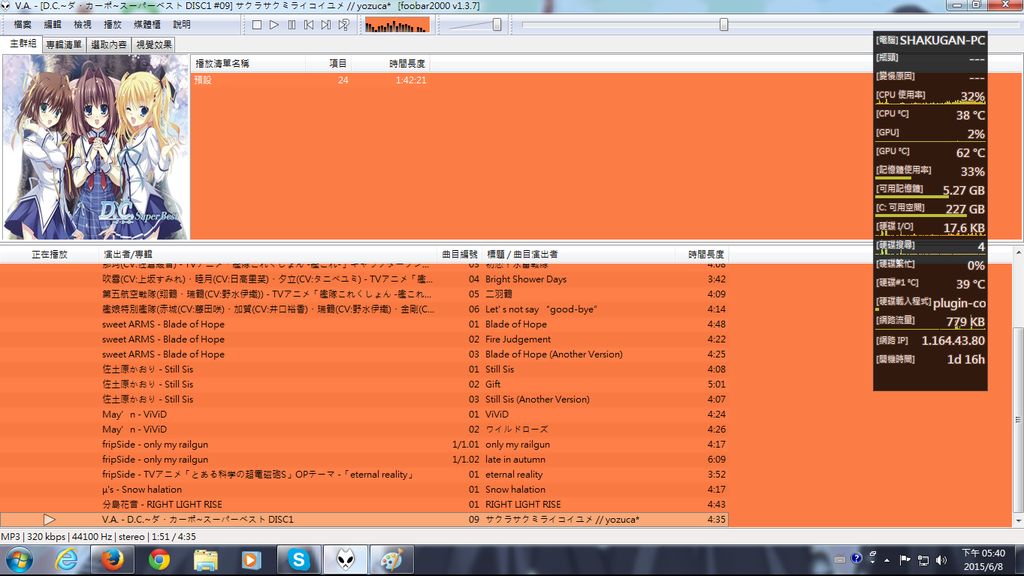Click the now-playing arrow on track 09

[x=50, y=520]
